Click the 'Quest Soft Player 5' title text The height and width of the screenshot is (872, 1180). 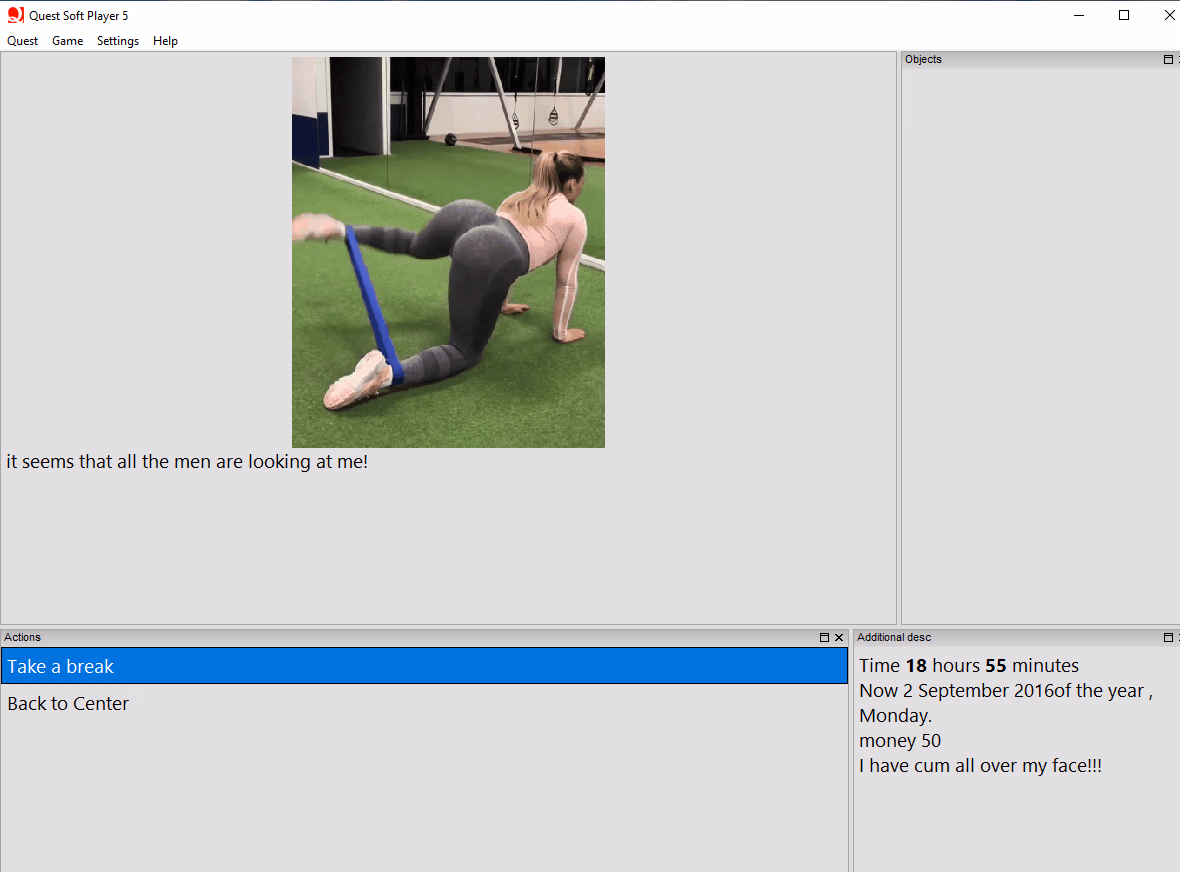coord(75,15)
